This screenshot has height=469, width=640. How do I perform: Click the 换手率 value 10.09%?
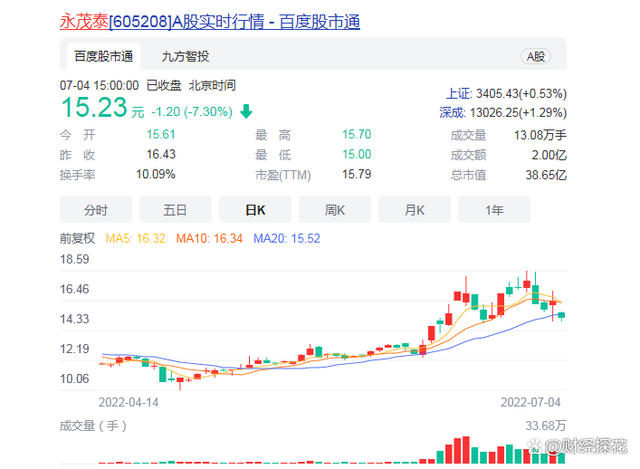(156, 174)
